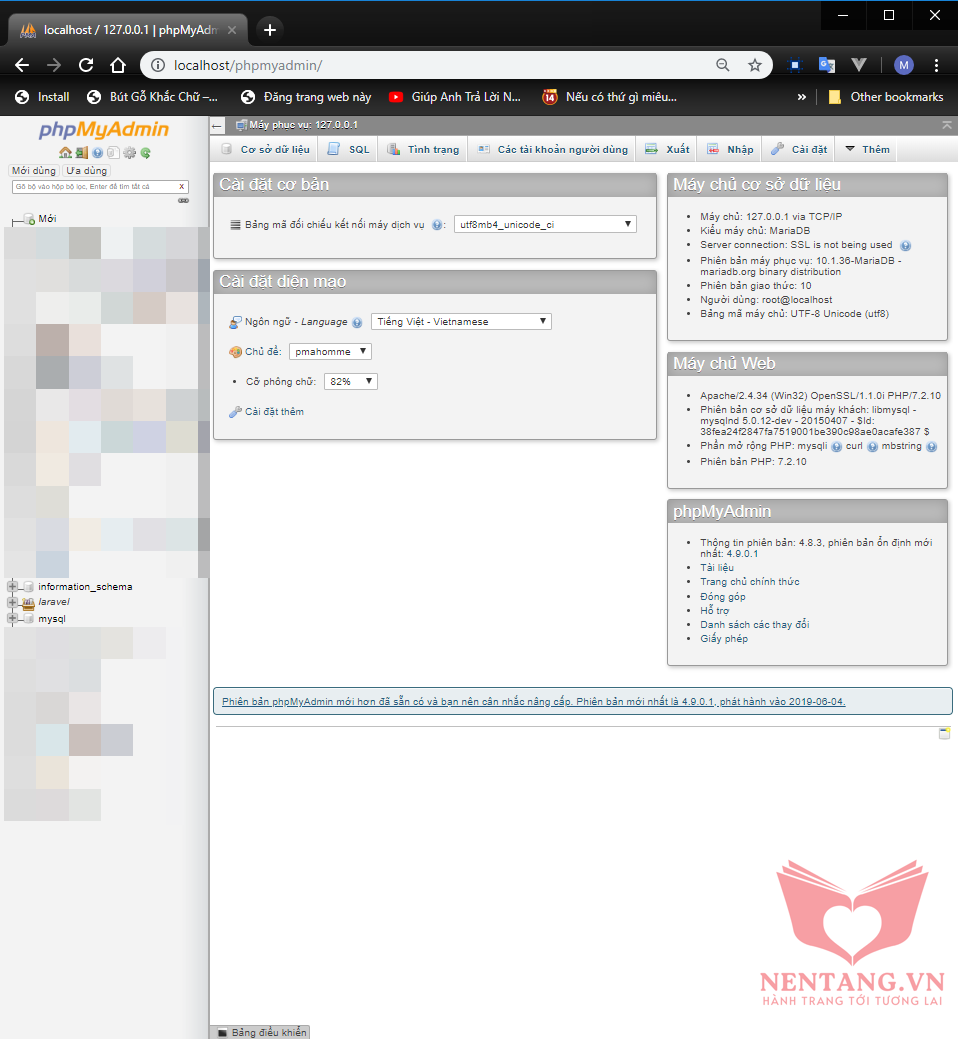Open the font size 82% dropdown

(x=351, y=382)
